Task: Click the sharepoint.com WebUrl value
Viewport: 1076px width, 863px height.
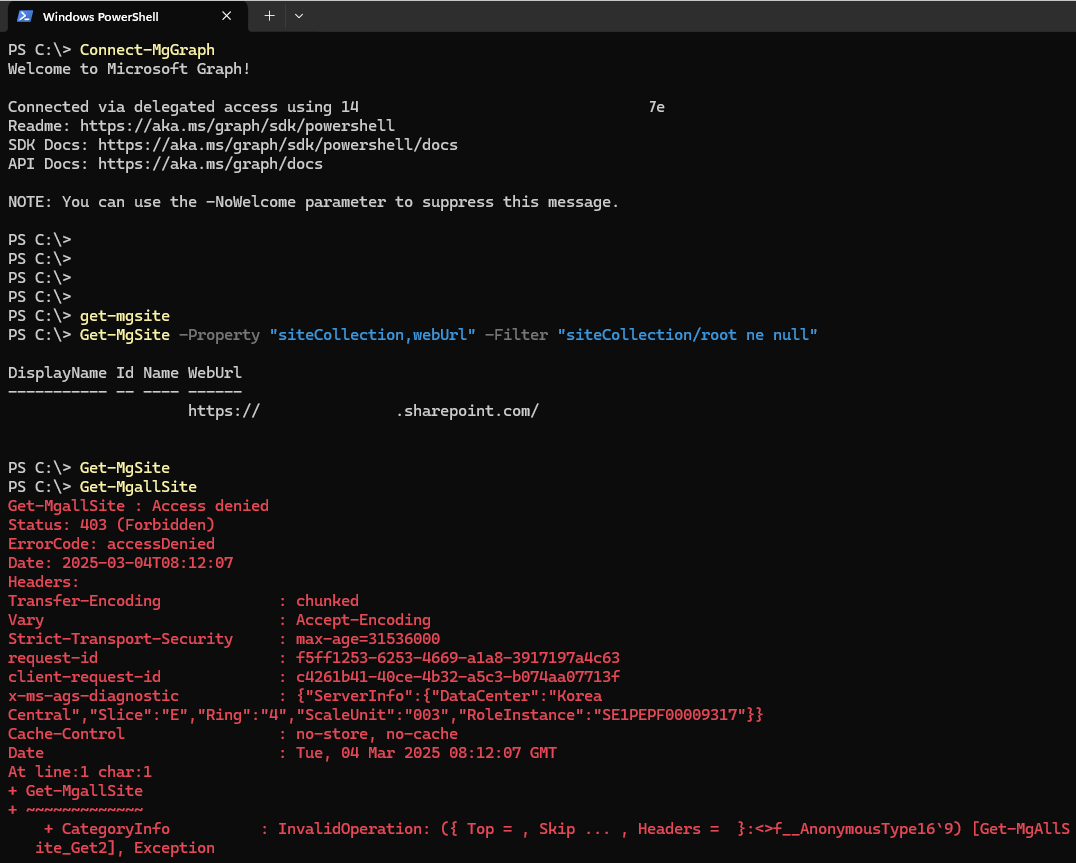Action: coord(364,411)
